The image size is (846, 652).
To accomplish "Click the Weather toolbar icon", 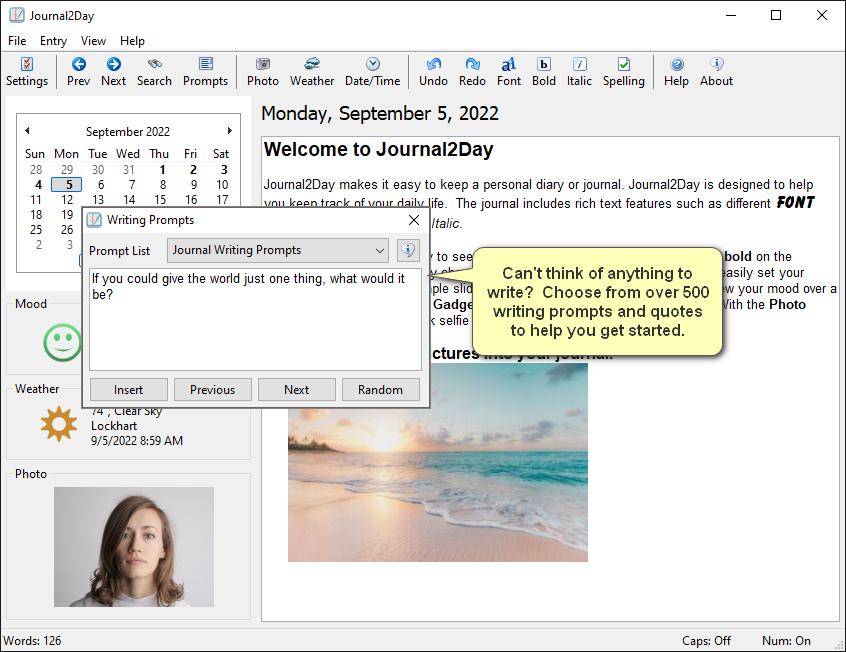I will (x=312, y=72).
